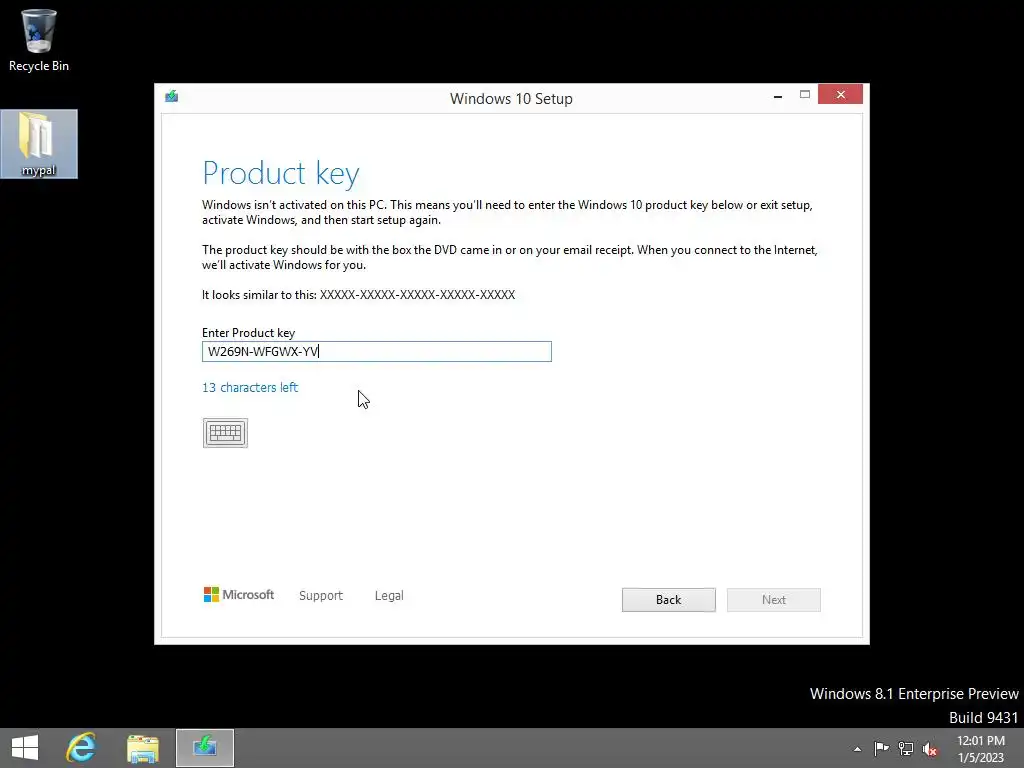This screenshot has width=1024, height=768.
Task: Open File Explorer from the taskbar
Action: click(143, 748)
